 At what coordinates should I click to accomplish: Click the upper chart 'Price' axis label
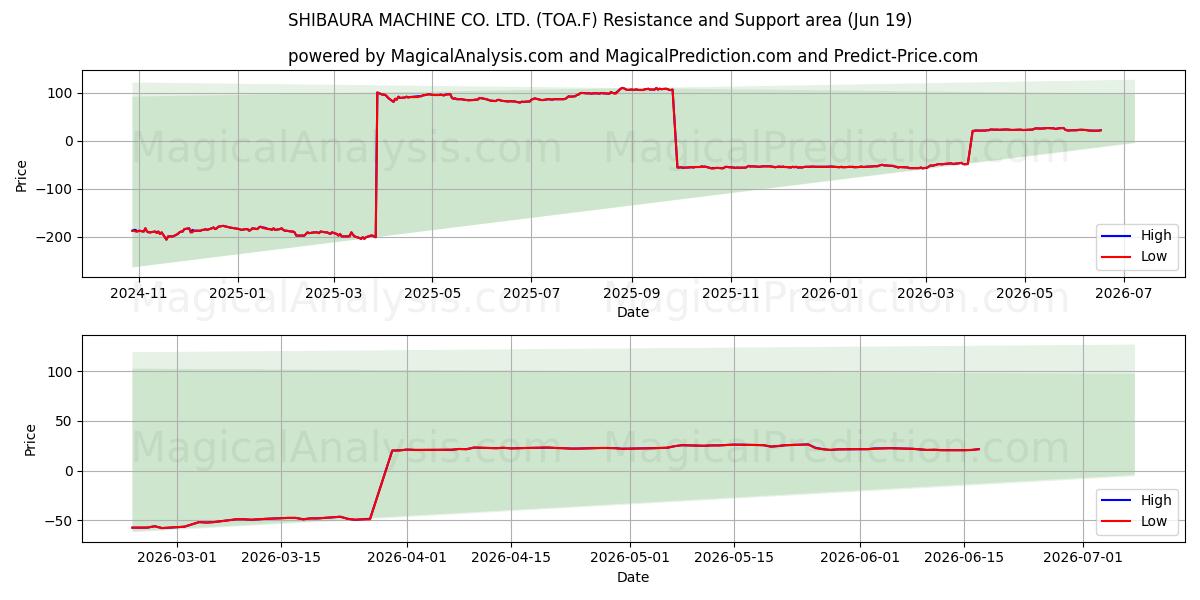click(x=22, y=174)
